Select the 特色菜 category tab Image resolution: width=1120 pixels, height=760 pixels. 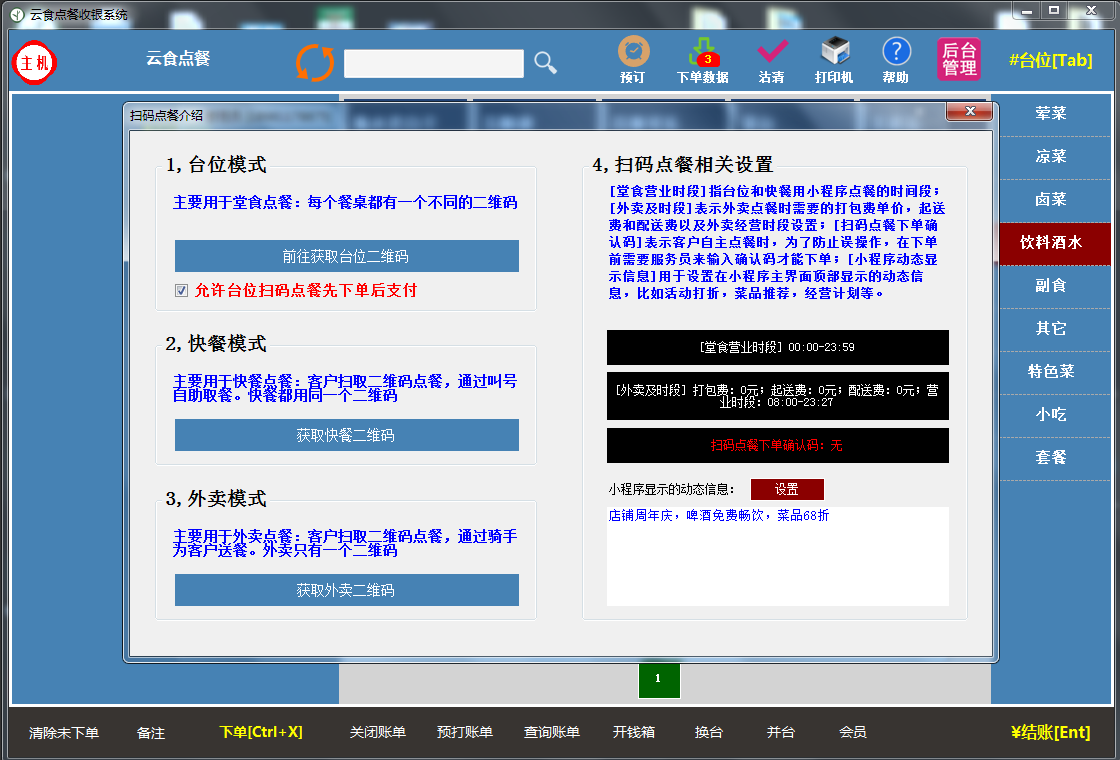point(1050,371)
